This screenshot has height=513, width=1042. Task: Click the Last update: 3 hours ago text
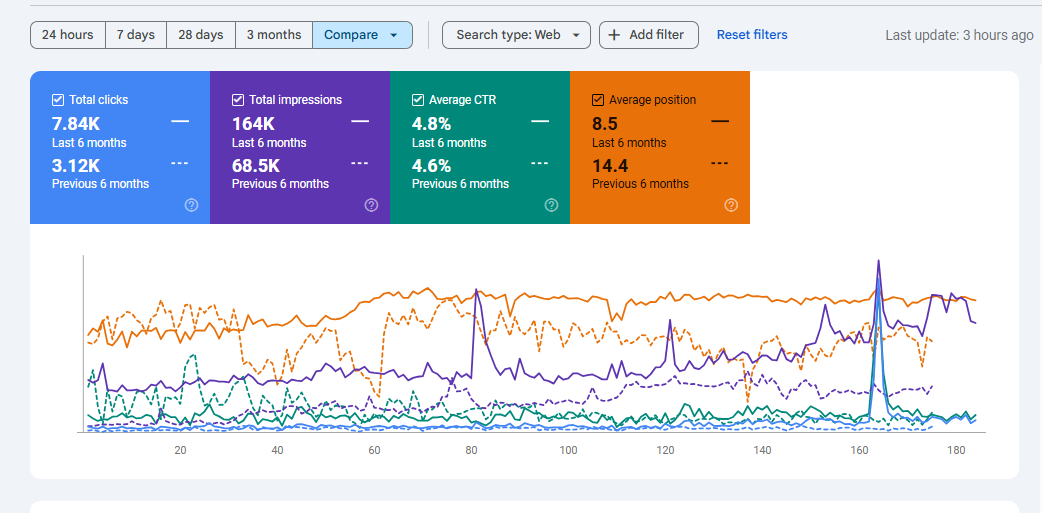coord(959,35)
